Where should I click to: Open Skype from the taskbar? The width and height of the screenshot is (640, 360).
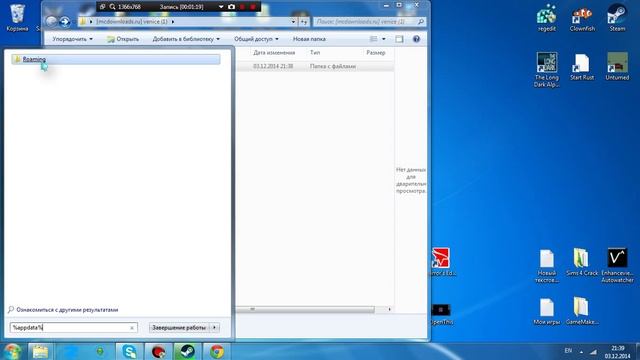pos(129,351)
